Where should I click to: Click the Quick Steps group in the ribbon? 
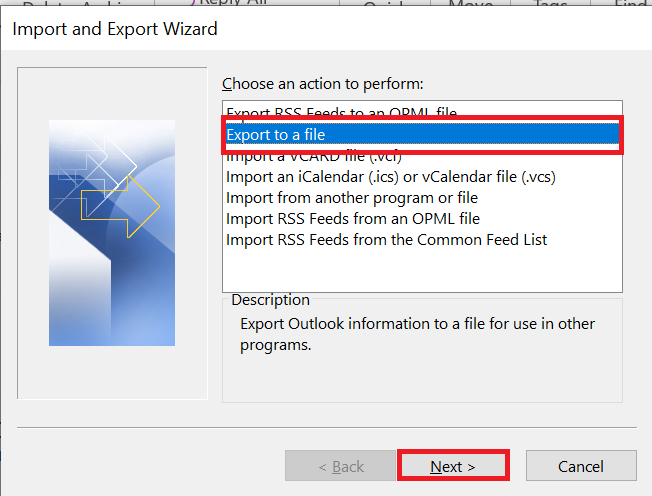coord(385,3)
